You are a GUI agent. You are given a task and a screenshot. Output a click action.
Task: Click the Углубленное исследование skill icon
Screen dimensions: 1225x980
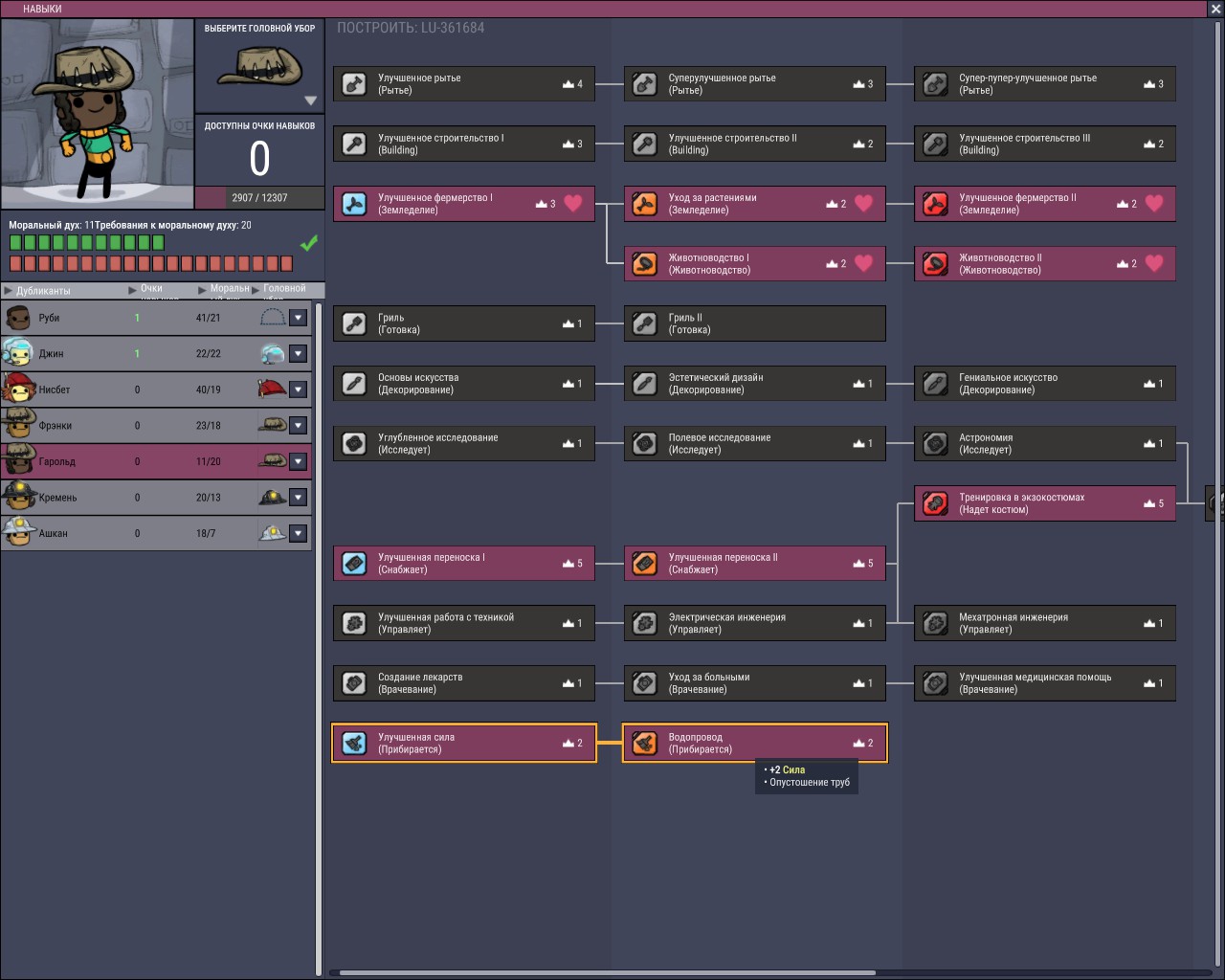(354, 443)
